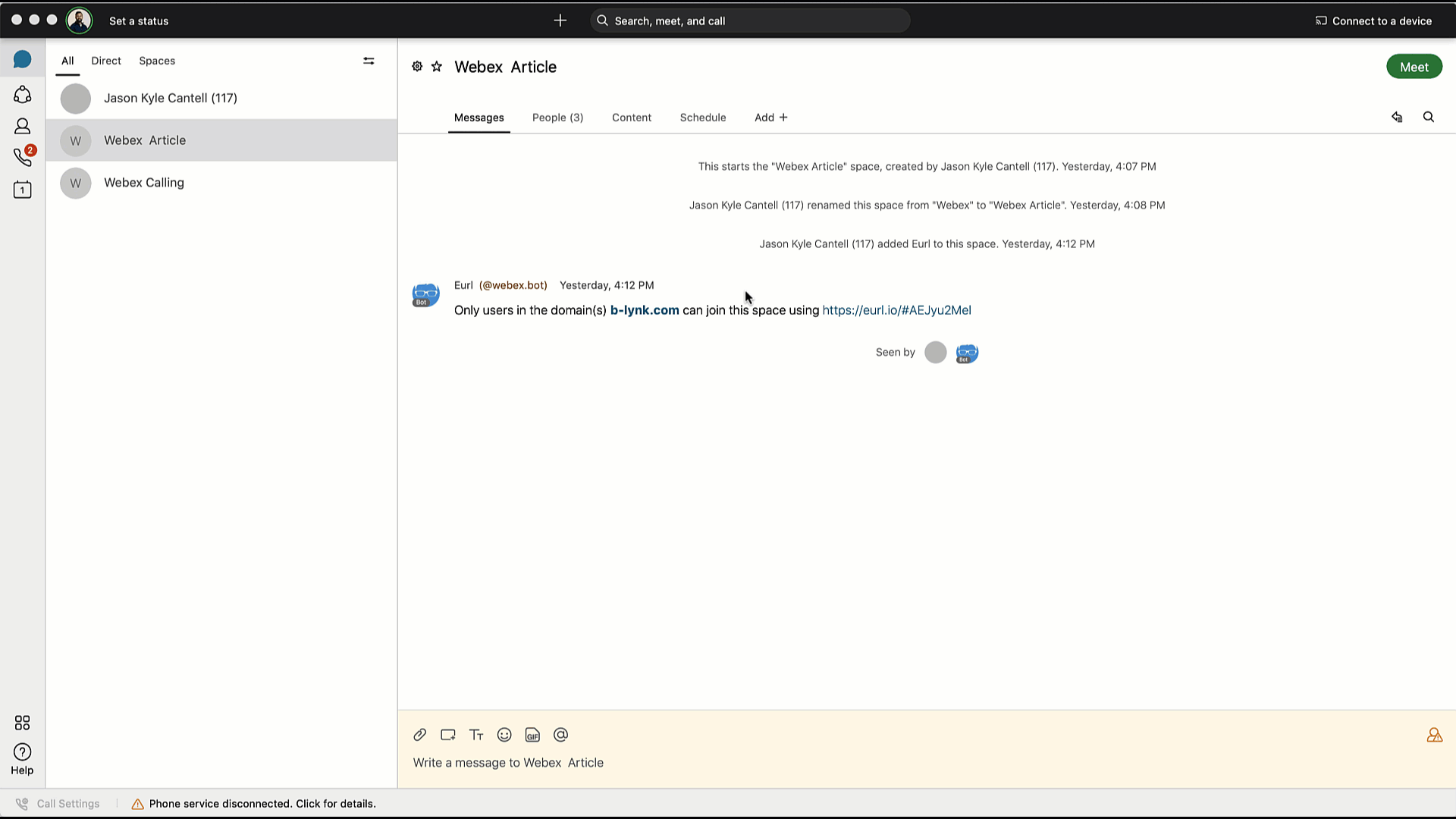
Task: Click the @webex.bot label
Action: click(513, 285)
